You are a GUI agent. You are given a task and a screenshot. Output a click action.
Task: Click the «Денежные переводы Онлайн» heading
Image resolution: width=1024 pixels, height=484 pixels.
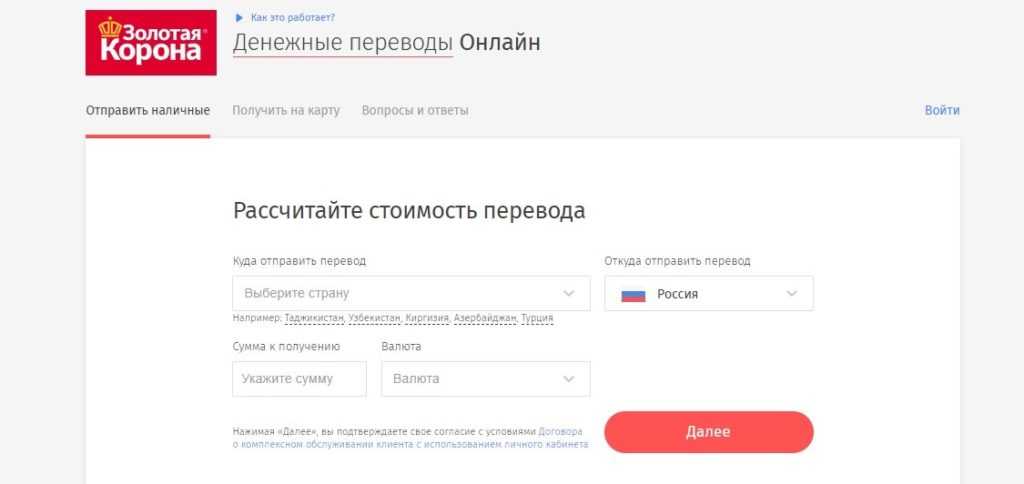pos(386,43)
